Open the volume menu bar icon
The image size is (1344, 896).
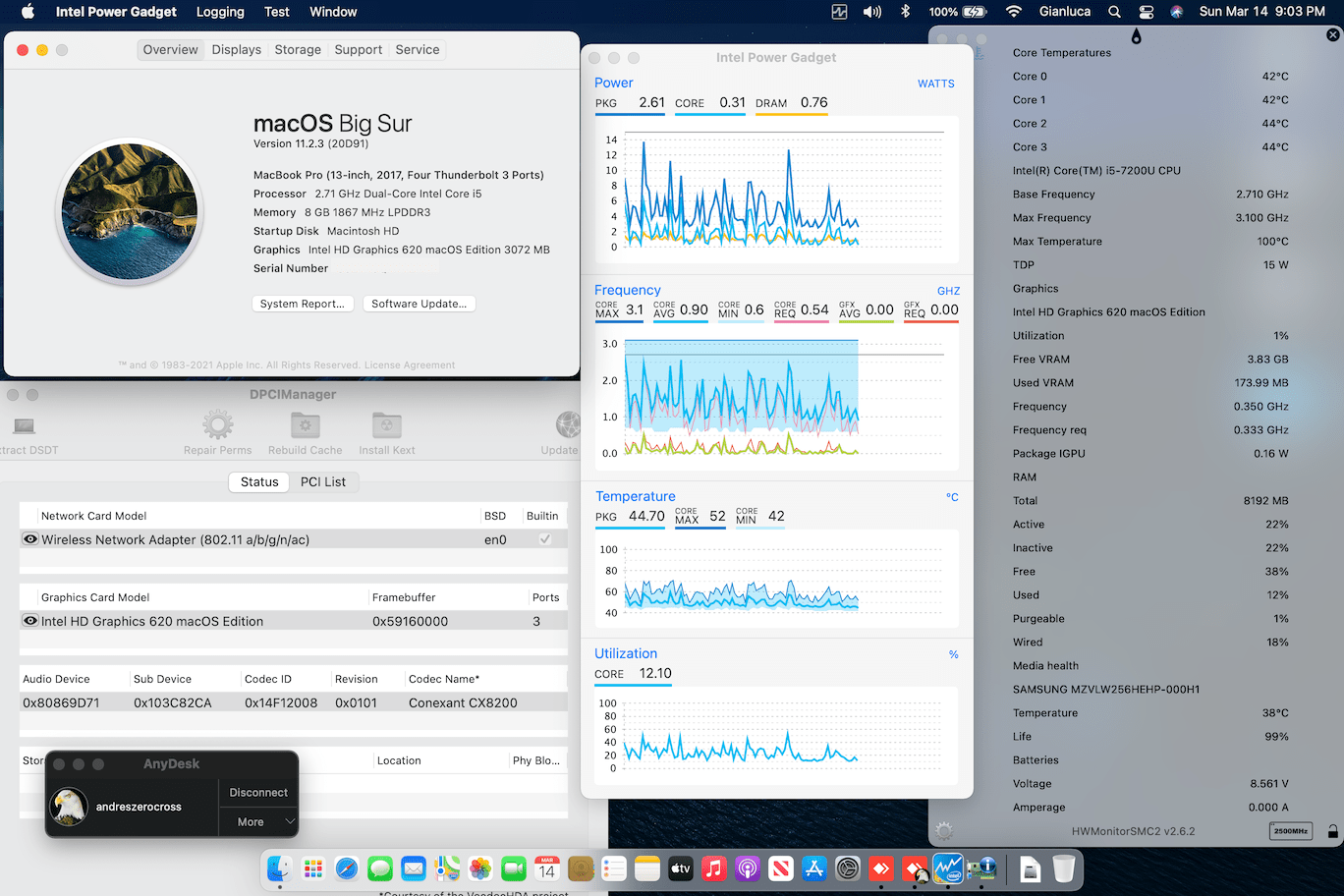coord(871,12)
